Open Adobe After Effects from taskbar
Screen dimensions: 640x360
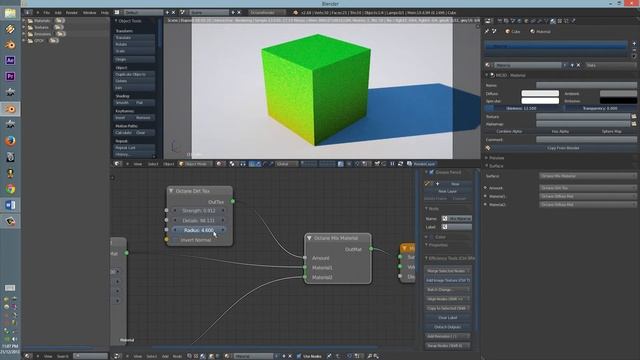(10, 60)
